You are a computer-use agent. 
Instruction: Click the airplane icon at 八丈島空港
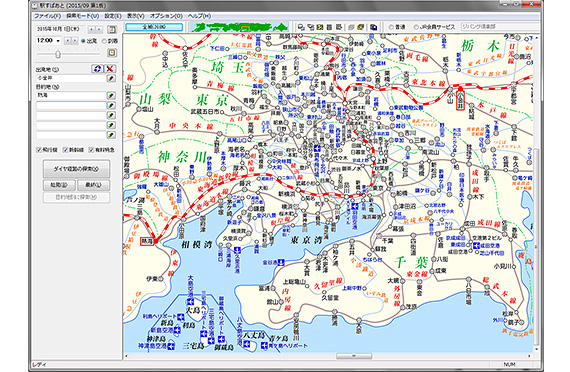pos(247,343)
